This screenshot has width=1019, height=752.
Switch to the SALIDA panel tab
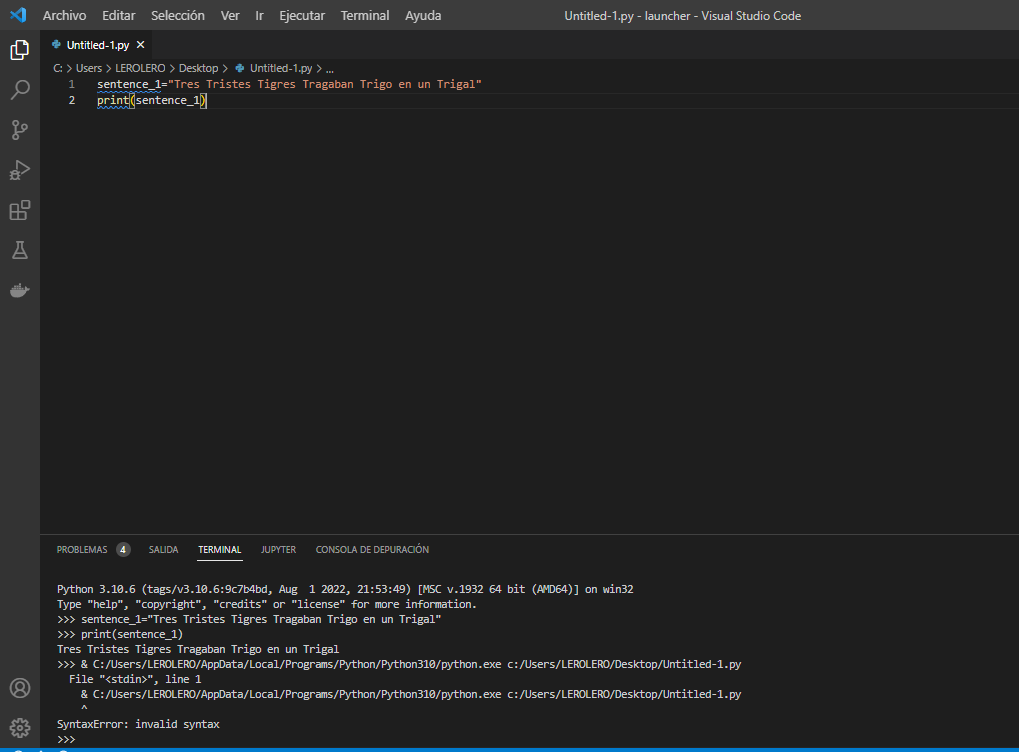(x=163, y=550)
